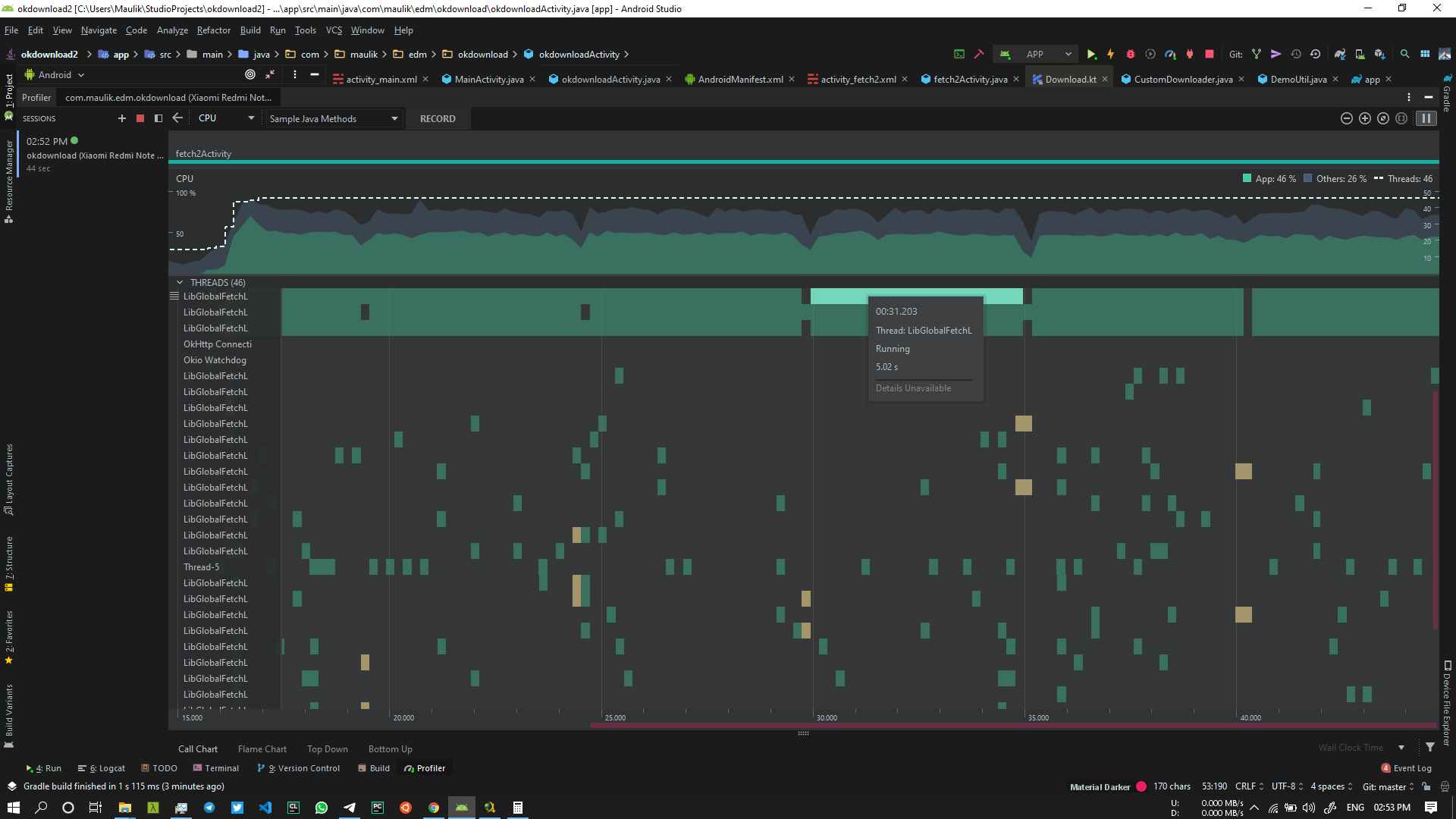Stop the current profiling session
Screen dimensions: 1456x819
(140, 118)
